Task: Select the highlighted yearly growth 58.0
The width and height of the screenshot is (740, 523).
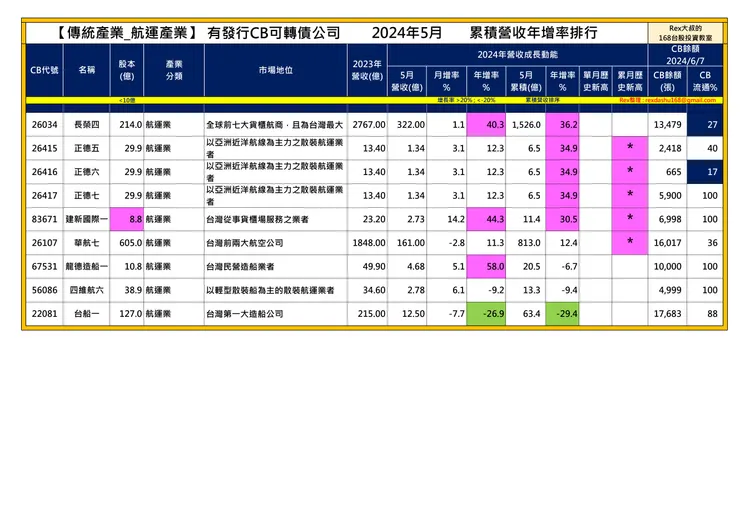Action: click(x=486, y=267)
